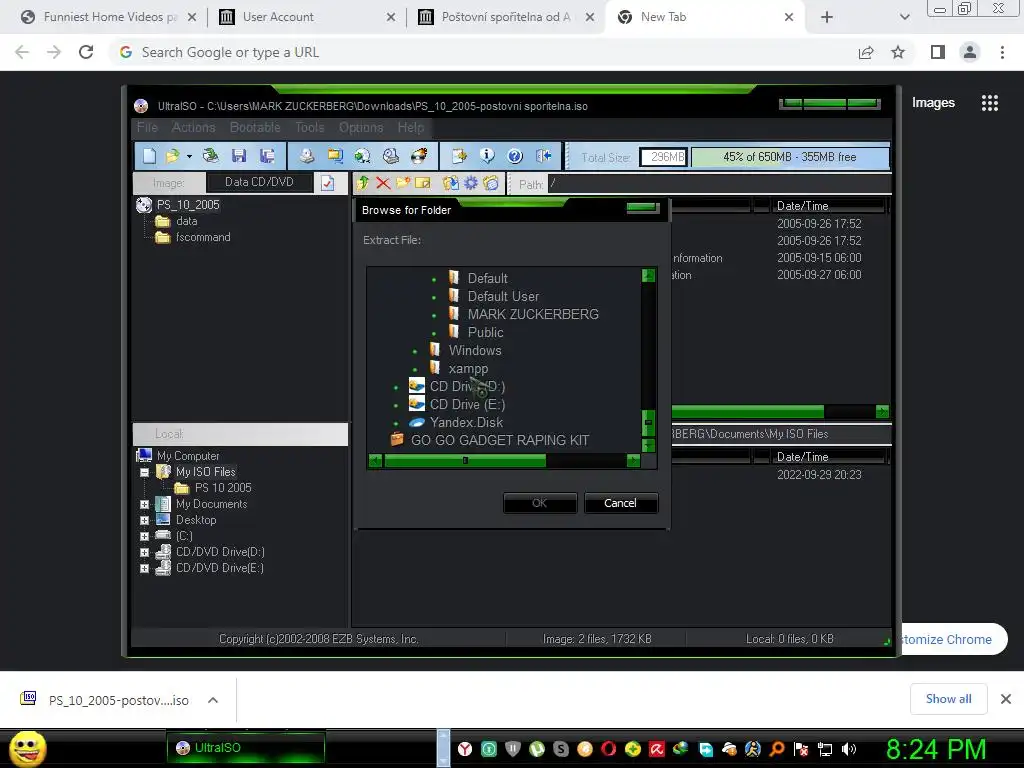Screen dimensions: 1024x768
Task: Click the Save floppy disk icon
Action: click(x=238, y=155)
